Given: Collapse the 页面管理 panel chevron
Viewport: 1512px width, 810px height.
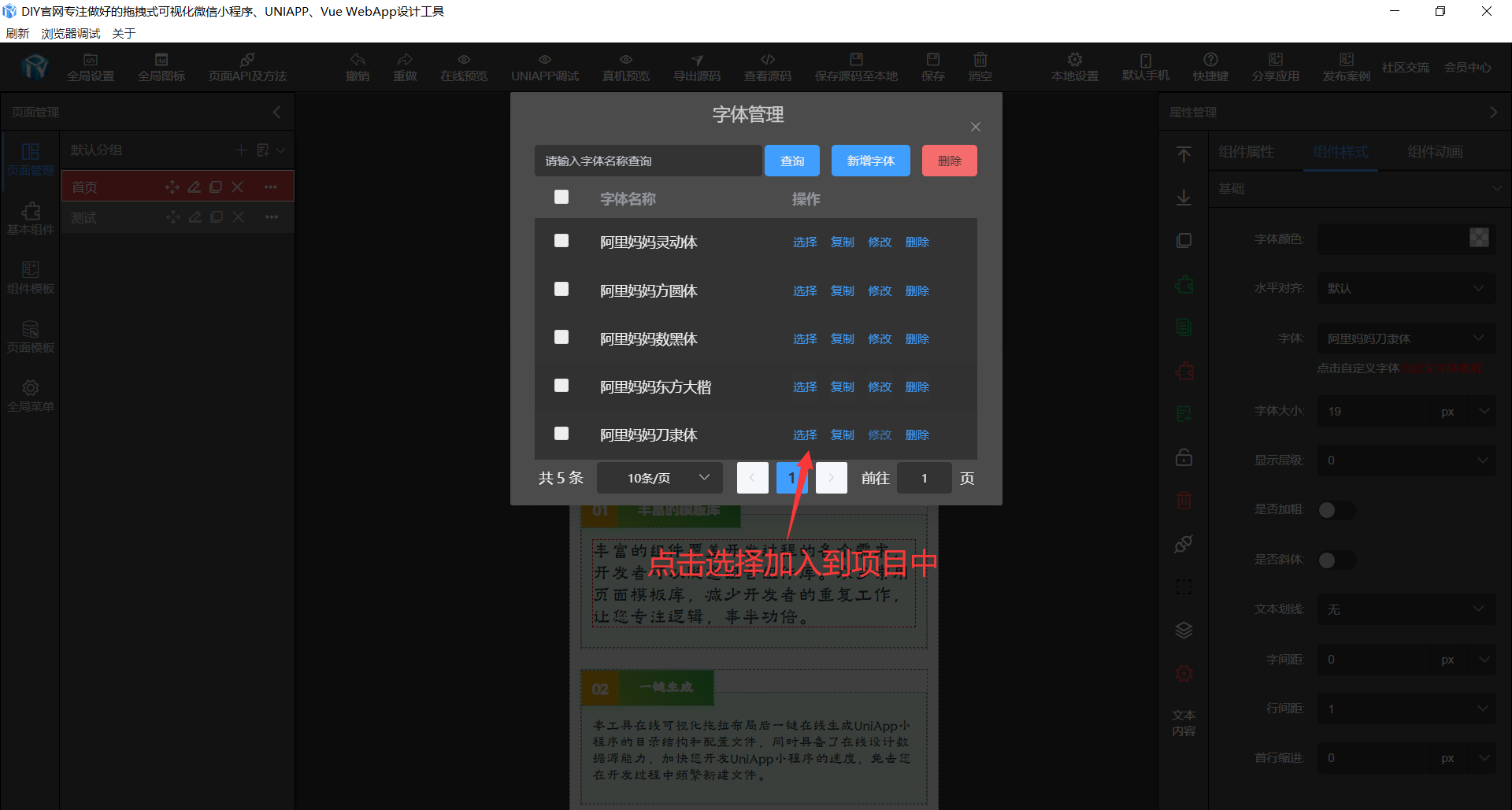Looking at the screenshot, I should (x=276, y=112).
